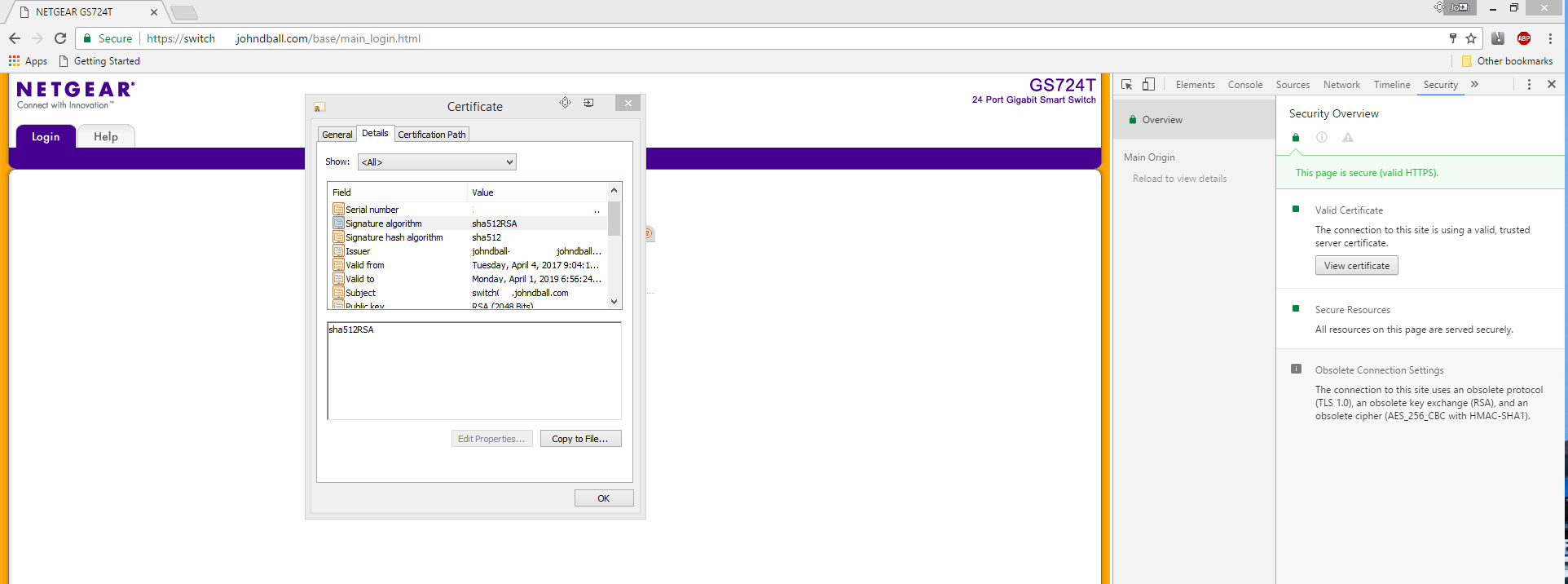
Task: Select the Details certificate tab
Action: pos(375,133)
